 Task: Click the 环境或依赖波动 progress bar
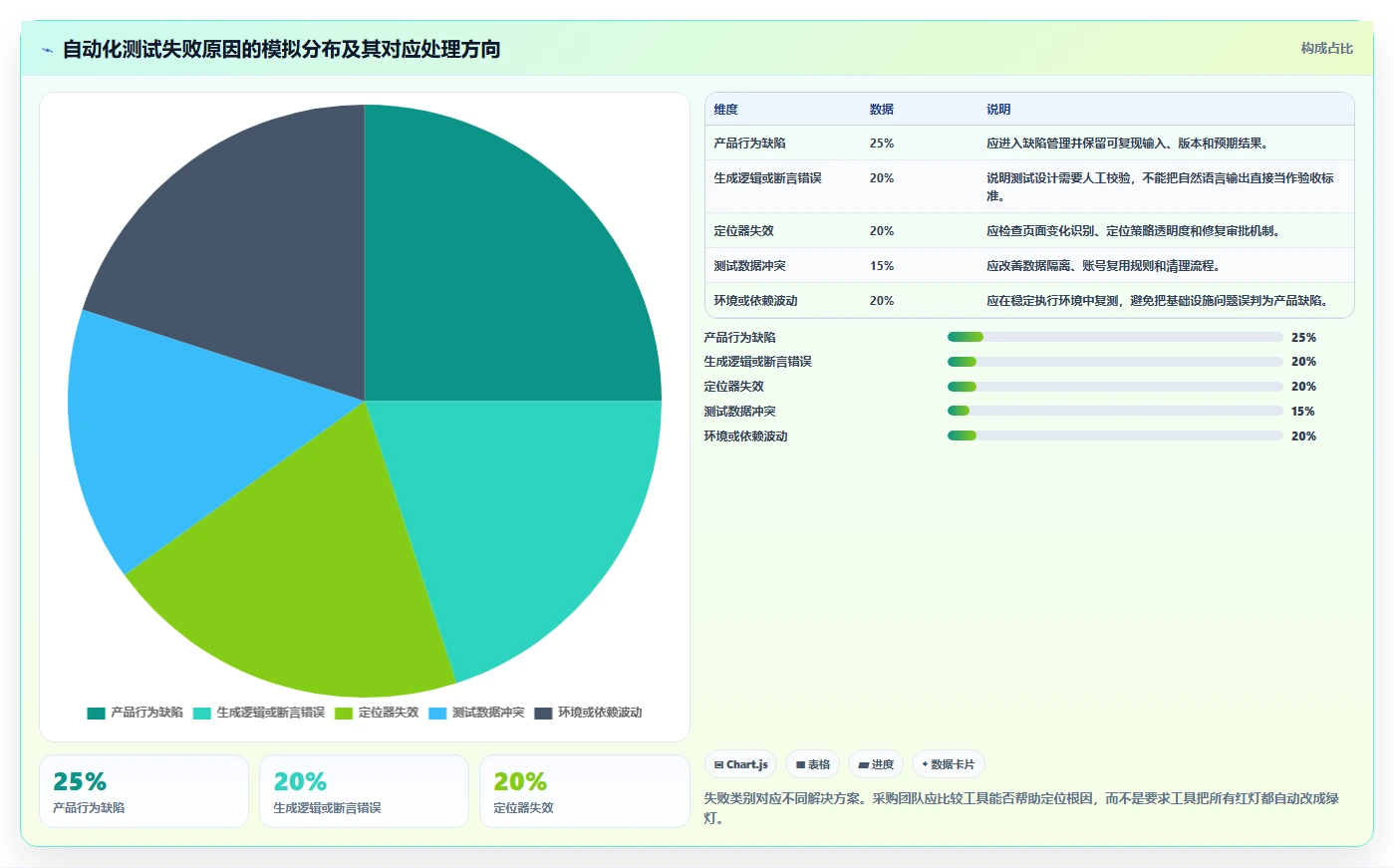(x=1115, y=435)
